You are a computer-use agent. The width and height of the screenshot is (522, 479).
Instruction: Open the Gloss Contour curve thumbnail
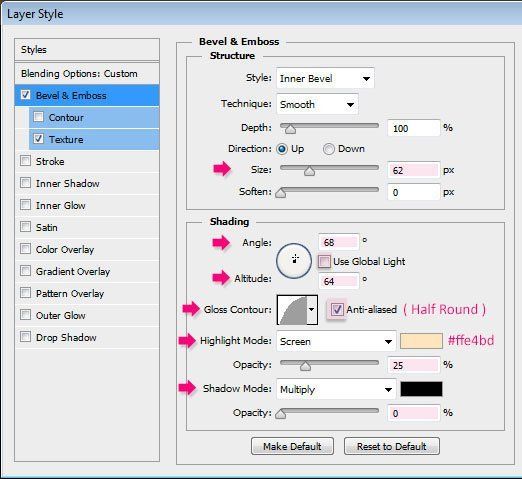pos(292,310)
